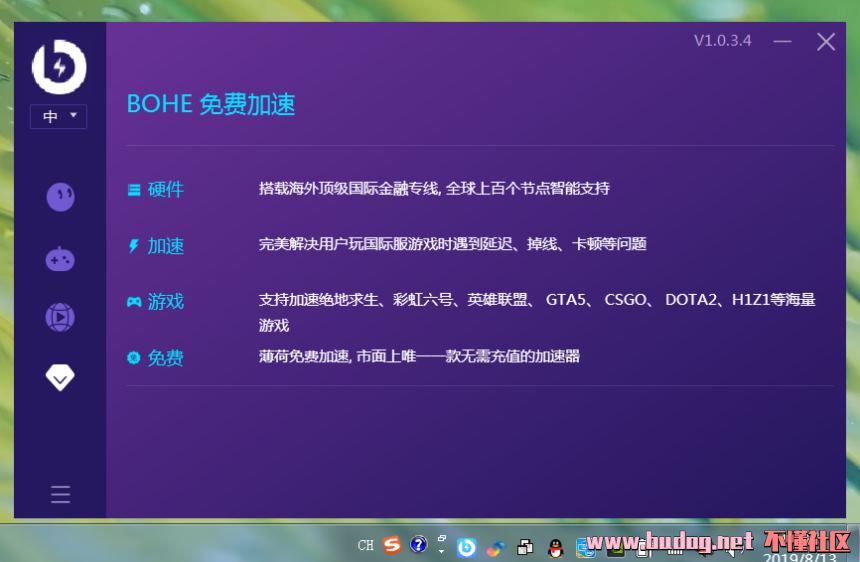Click the 游戏 feature label
This screenshot has width=860, height=562.
[166, 302]
